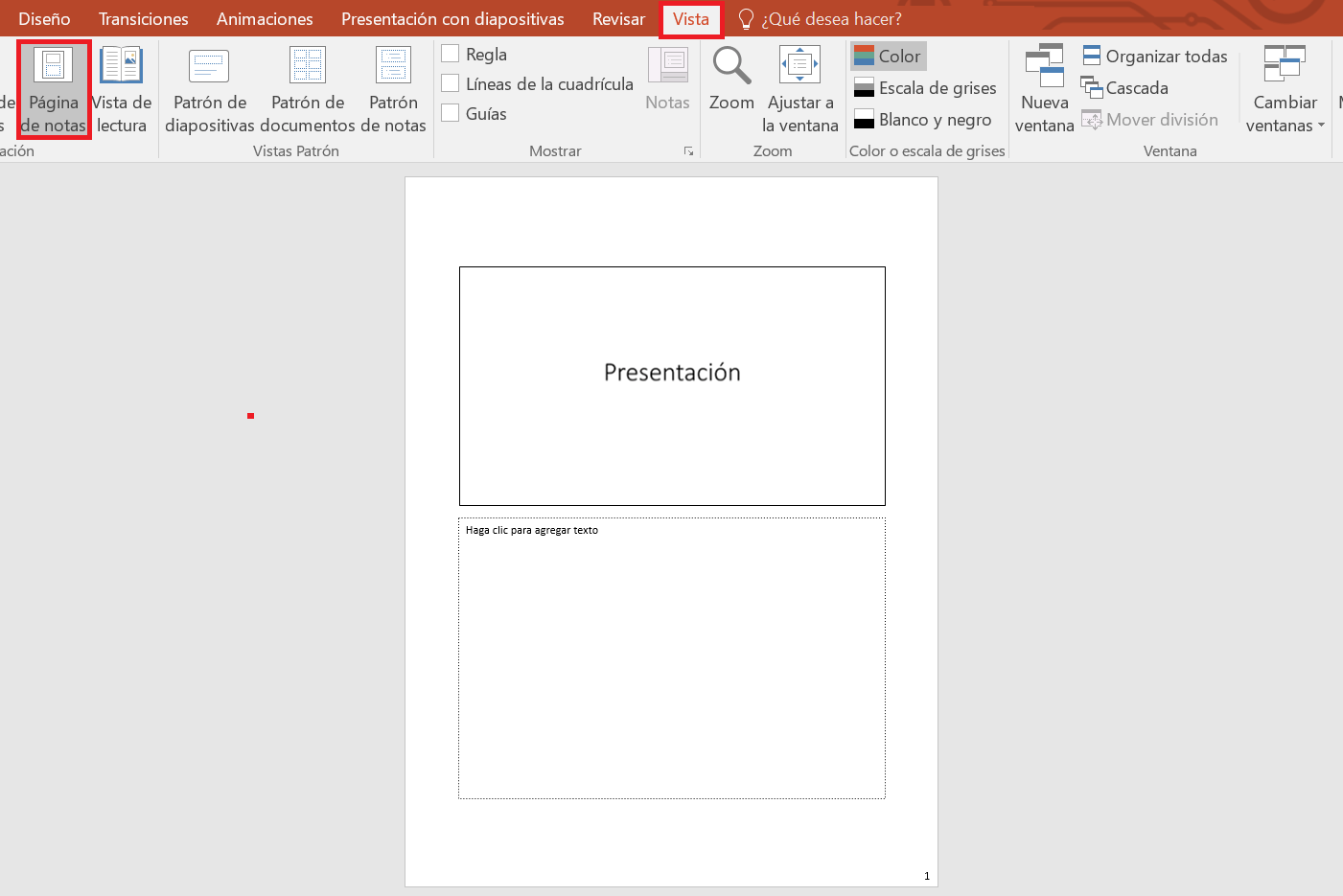Click Organizar todas button
The image size is (1343, 896).
pos(1155,57)
